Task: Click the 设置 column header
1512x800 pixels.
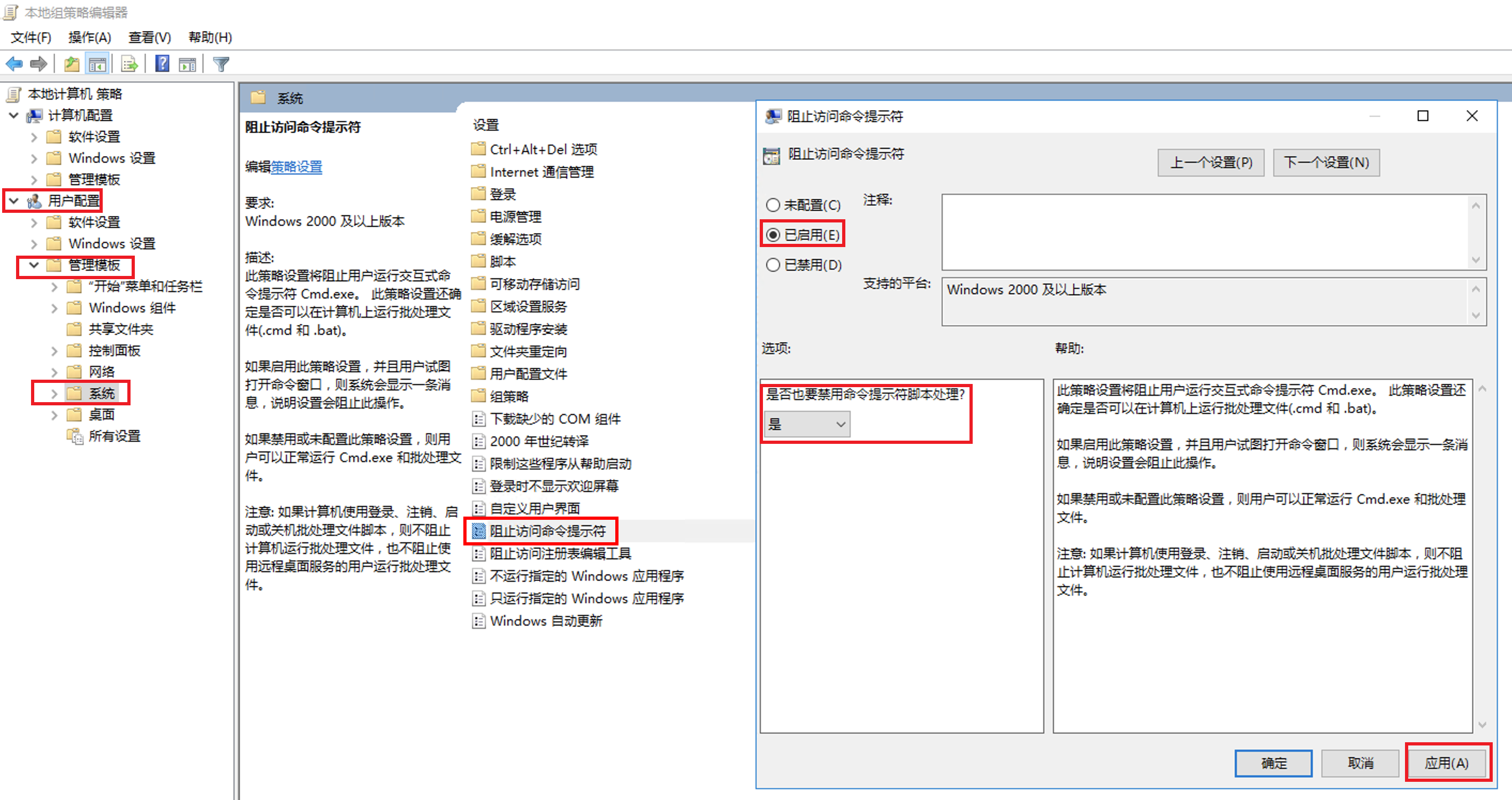Action: coord(486,125)
